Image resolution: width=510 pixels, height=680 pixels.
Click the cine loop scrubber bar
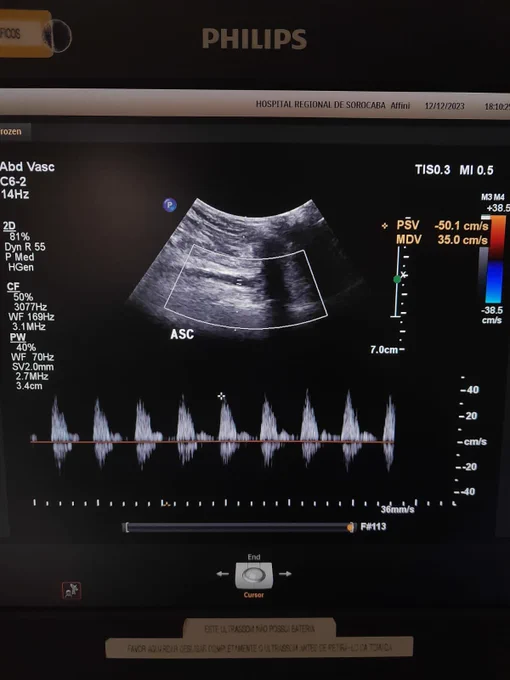coord(239,527)
